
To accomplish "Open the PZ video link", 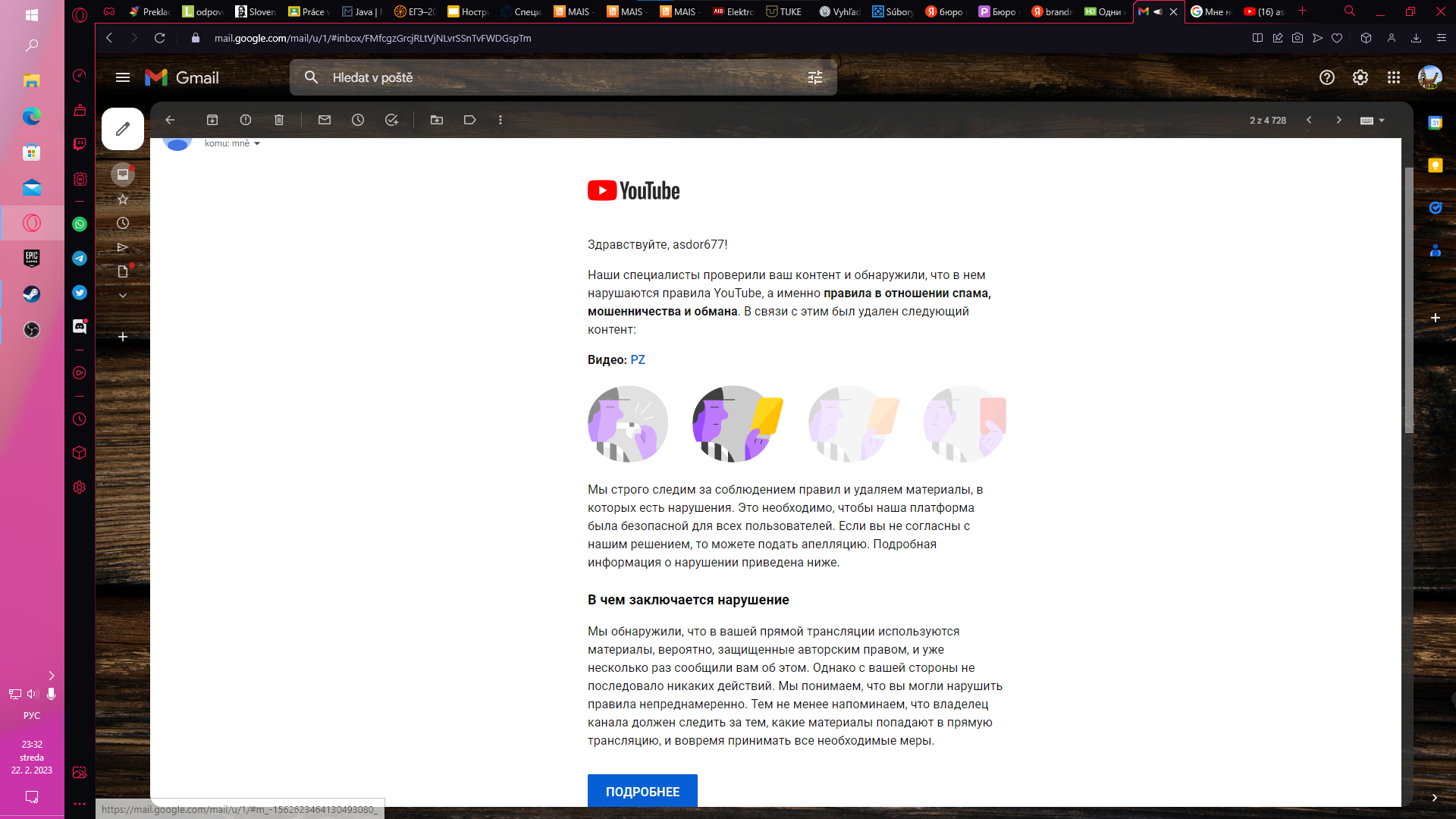I will [x=638, y=360].
